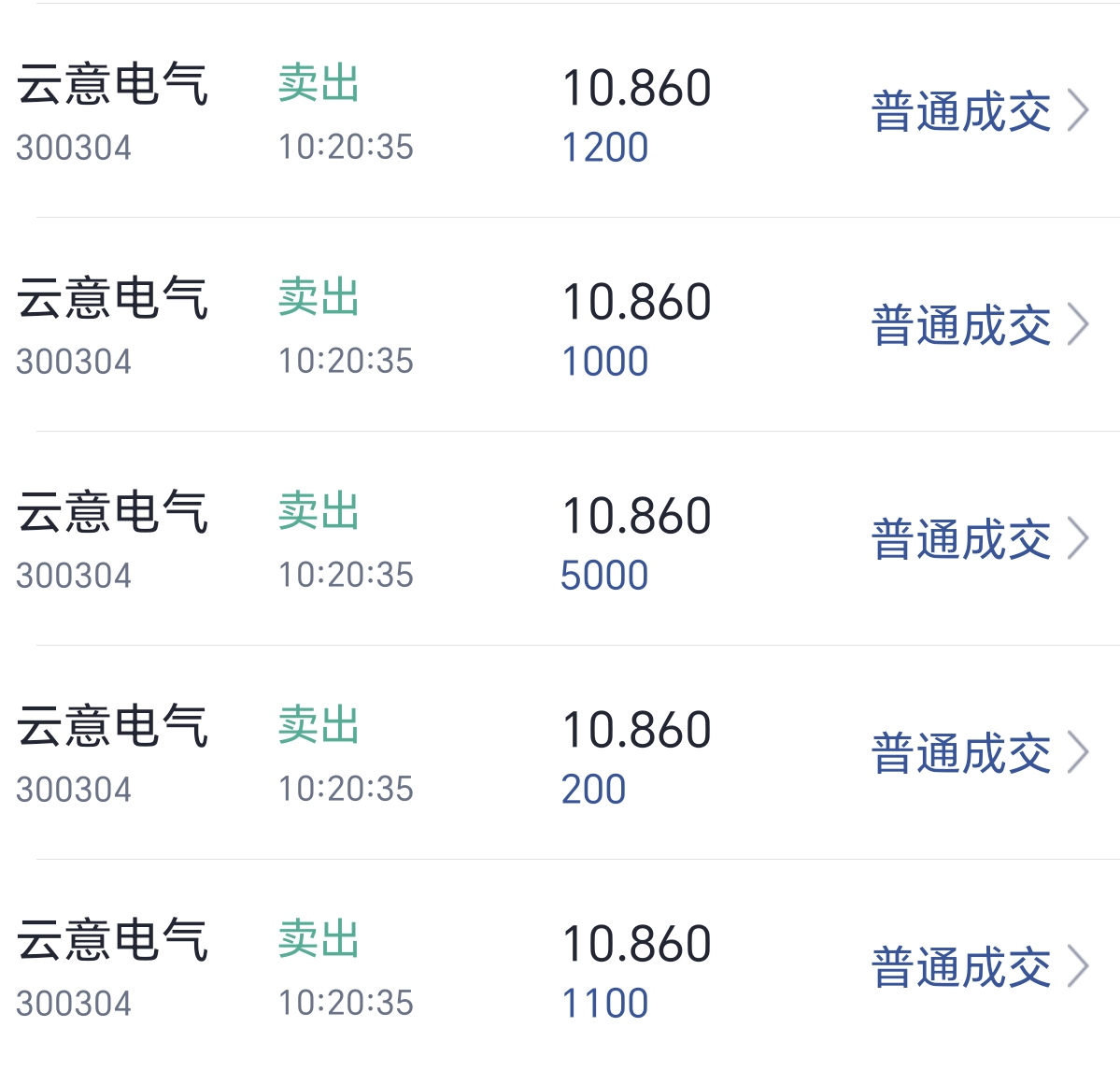Tap the chevron on the 200-share trade
Viewport: 1120px width, 1070px height.
pos(1078,753)
